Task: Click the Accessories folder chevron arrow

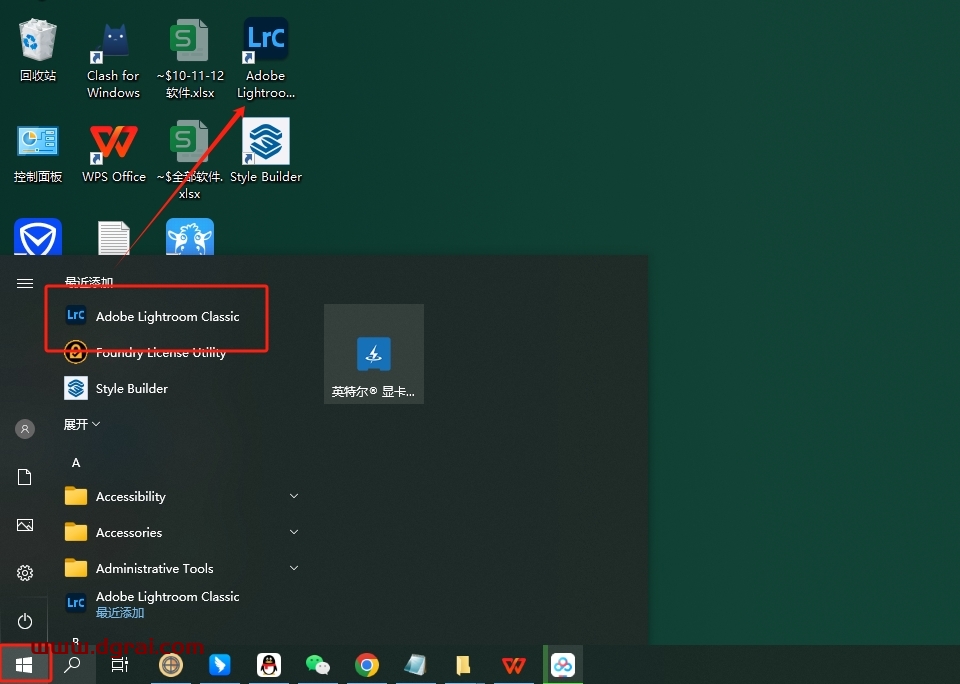Action: click(x=294, y=532)
